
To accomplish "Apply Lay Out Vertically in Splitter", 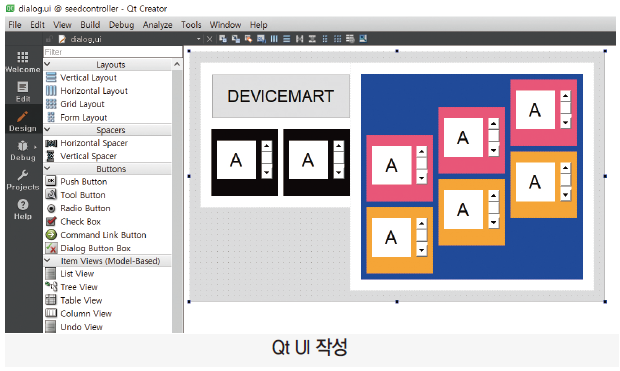I will [x=312, y=38].
